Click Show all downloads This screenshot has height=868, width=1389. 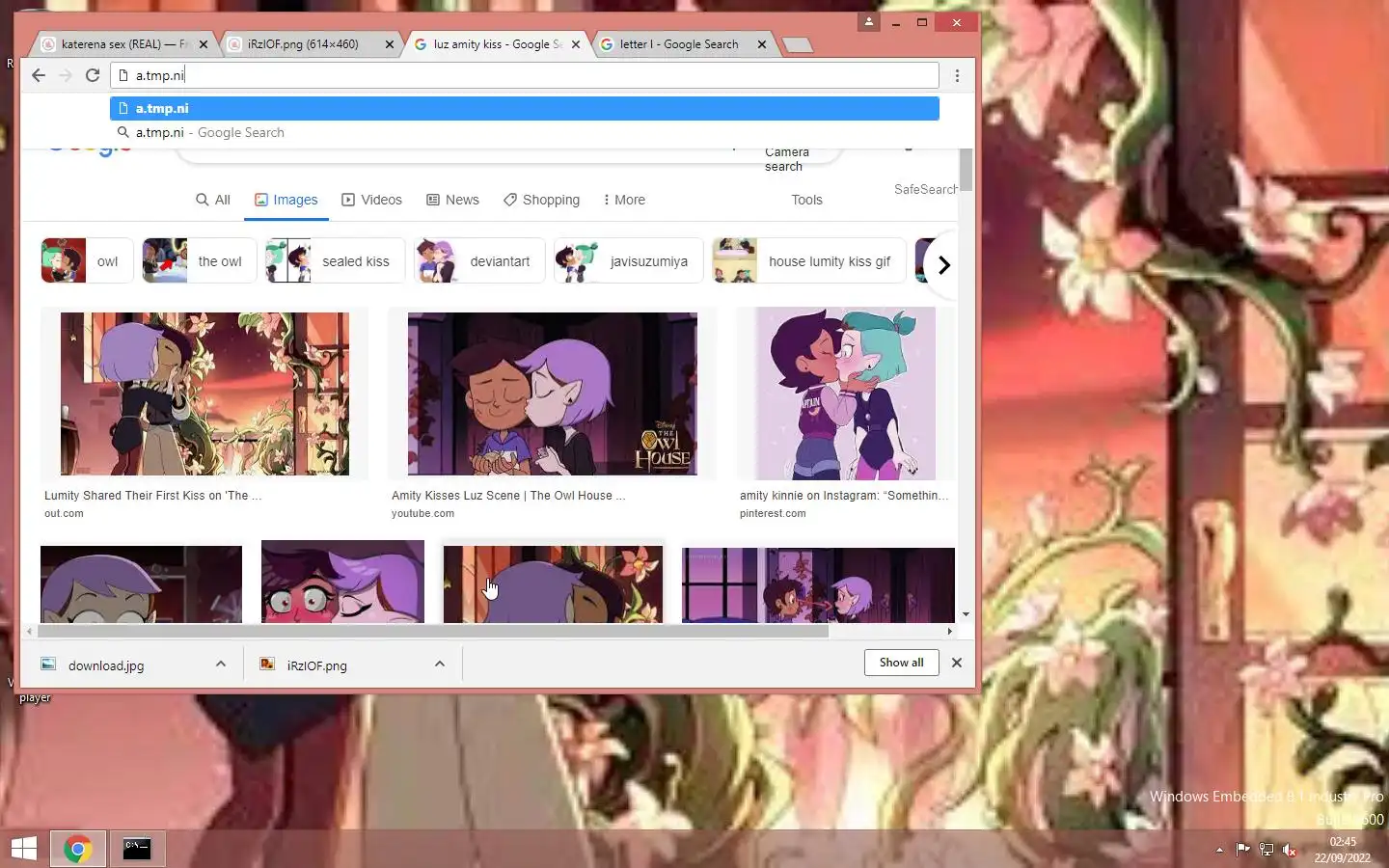[x=902, y=663]
